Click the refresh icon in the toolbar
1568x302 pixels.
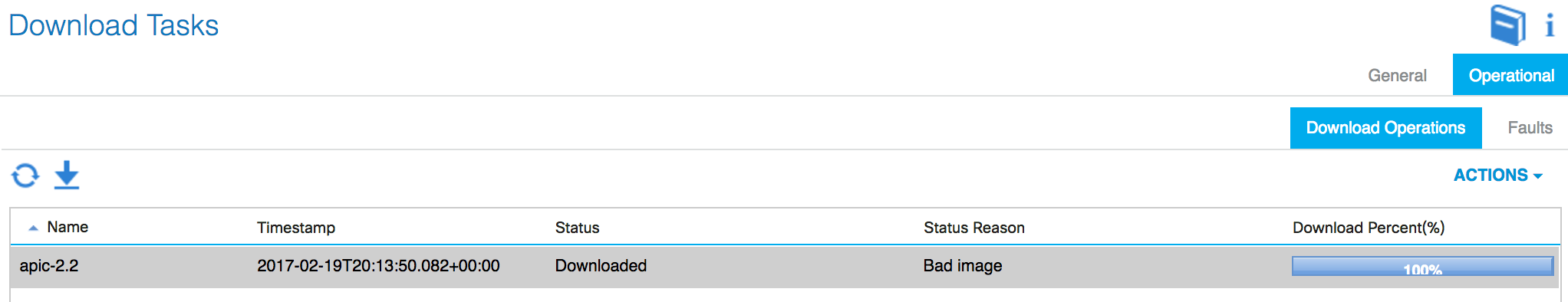click(x=25, y=176)
